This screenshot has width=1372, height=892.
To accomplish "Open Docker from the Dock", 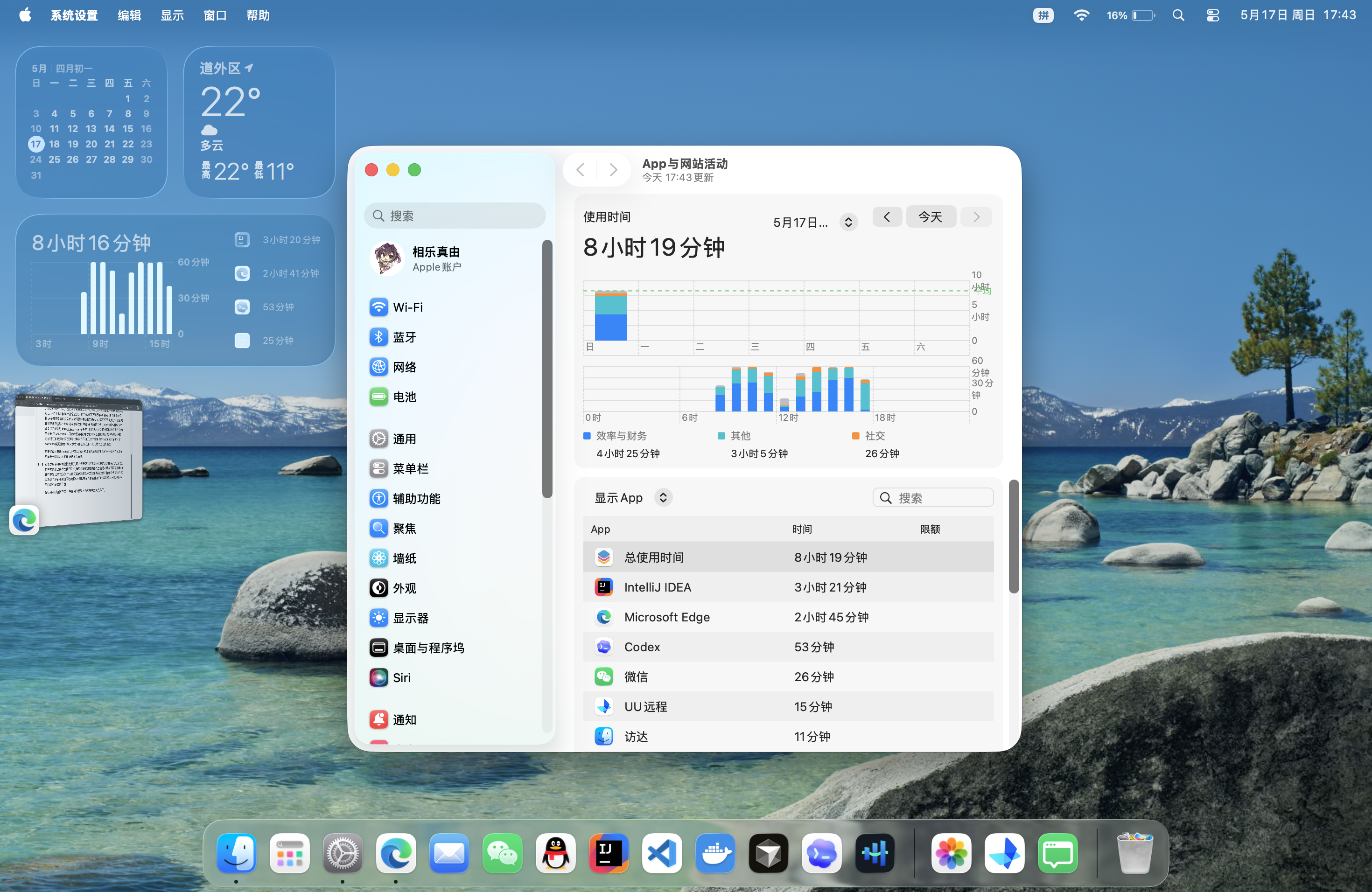I will (715, 853).
